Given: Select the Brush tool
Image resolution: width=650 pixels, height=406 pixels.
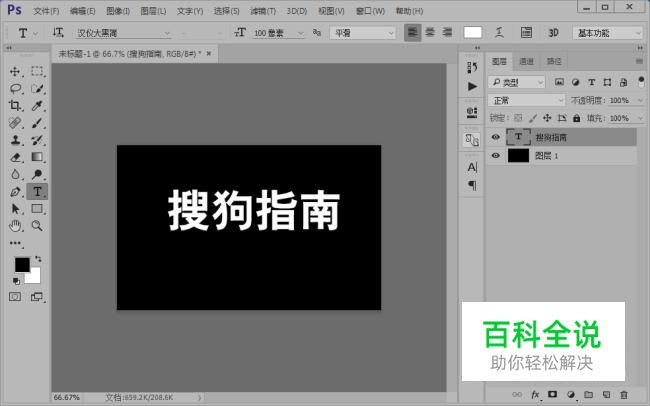Looking at the screenshot, I should click(37, 123).
